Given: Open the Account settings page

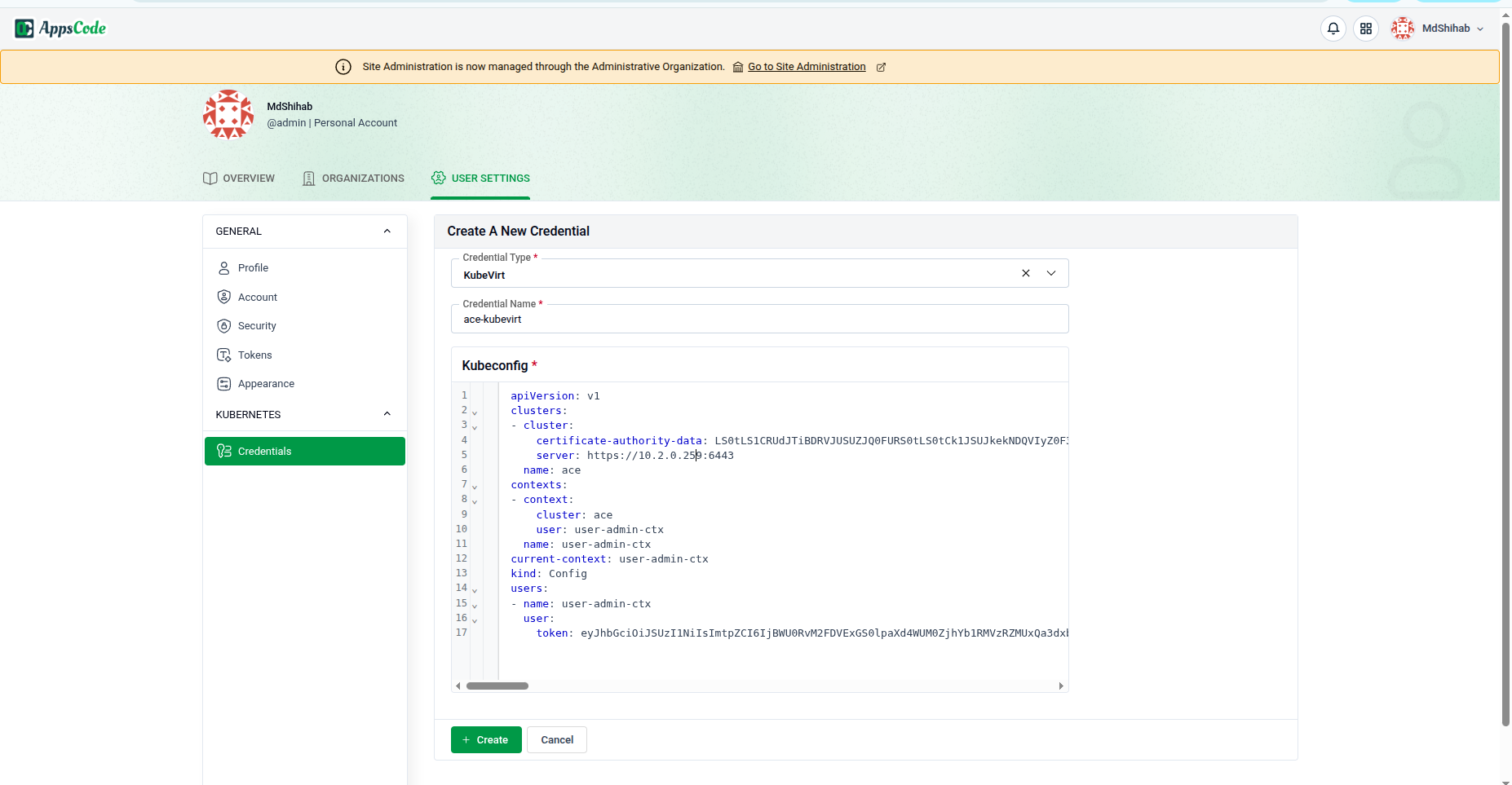Looking at the screenshot, I should point(305,298).
